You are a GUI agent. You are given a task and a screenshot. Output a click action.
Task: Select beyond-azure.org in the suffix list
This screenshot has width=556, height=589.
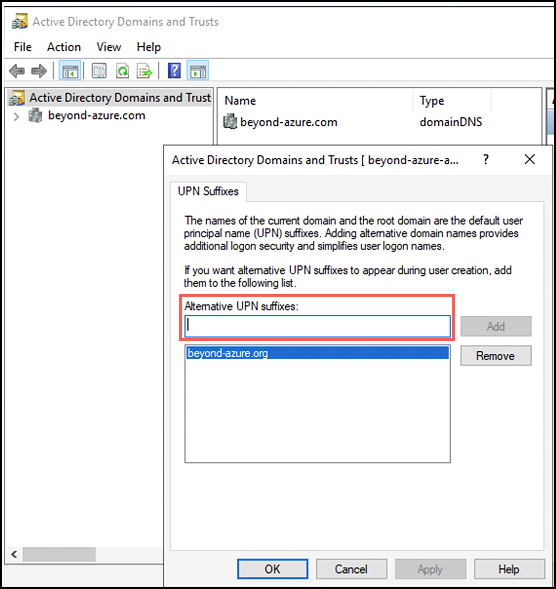[317, 353]
